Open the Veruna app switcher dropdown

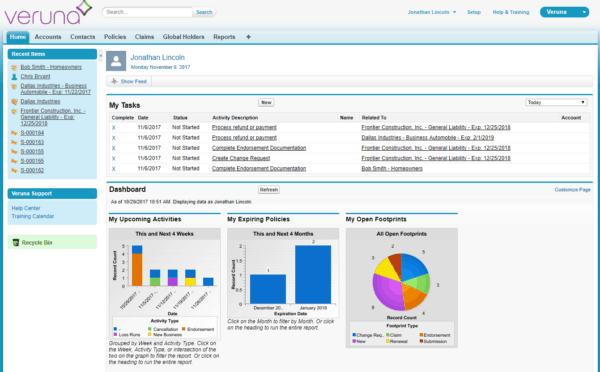click(x=564, y=12)
